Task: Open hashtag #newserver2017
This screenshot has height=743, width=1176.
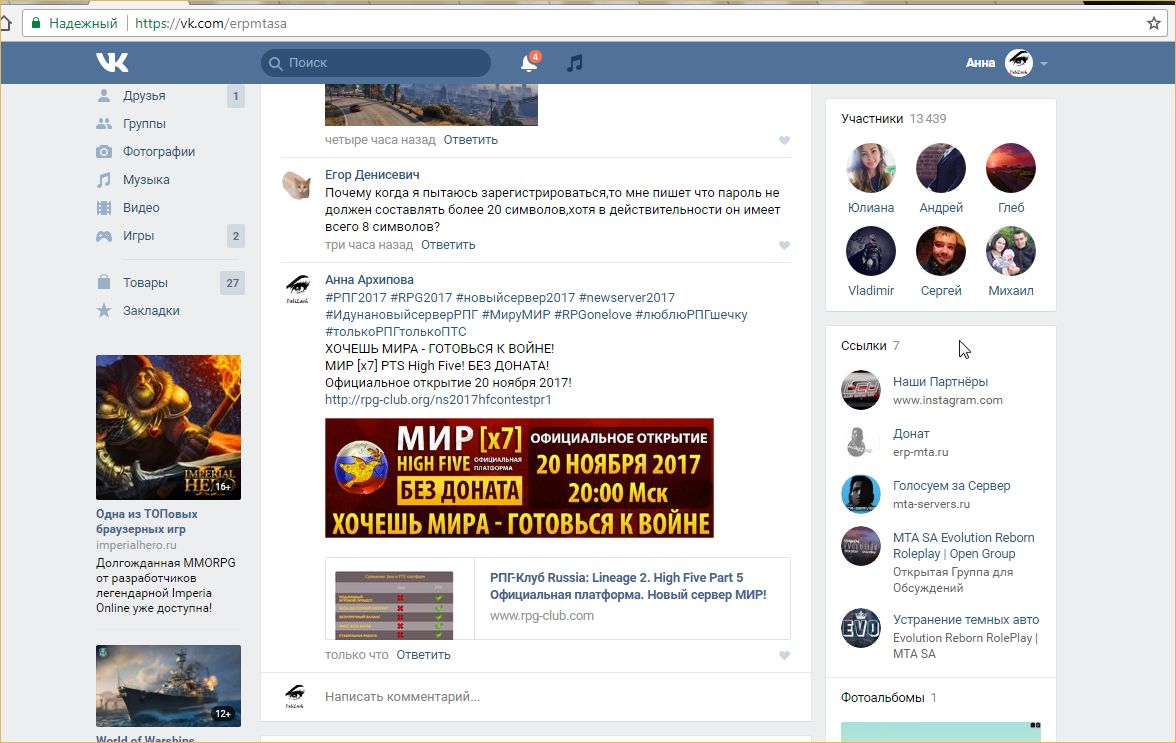Action: click(626, 298)
